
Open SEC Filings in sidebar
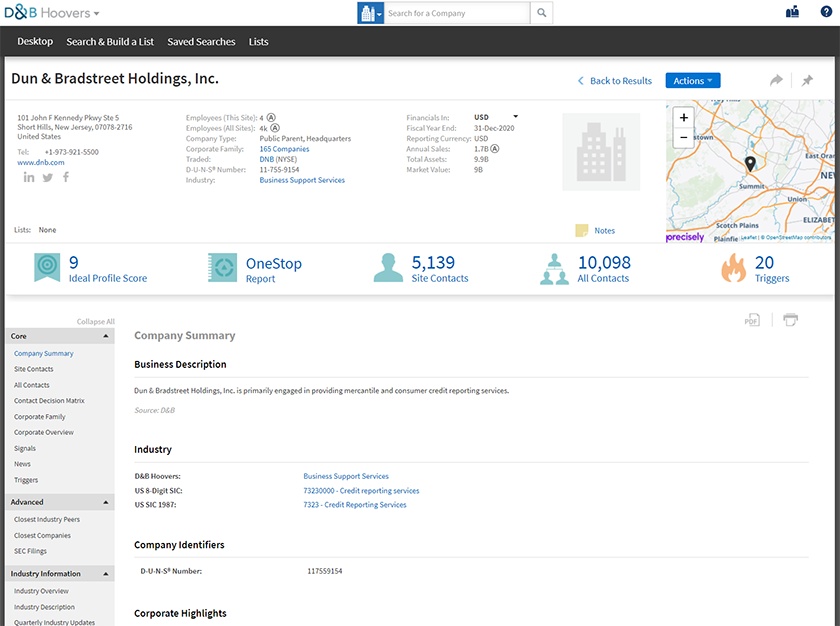(30, 551)
